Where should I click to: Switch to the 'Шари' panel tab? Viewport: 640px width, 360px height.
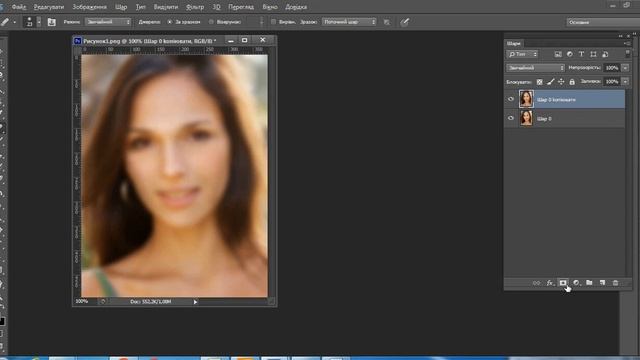tap(513, 43)
